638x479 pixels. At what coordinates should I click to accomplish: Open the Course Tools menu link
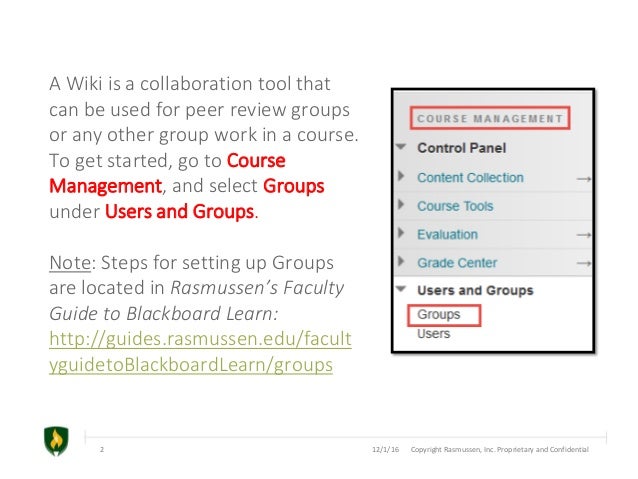(x=455, y=206)
